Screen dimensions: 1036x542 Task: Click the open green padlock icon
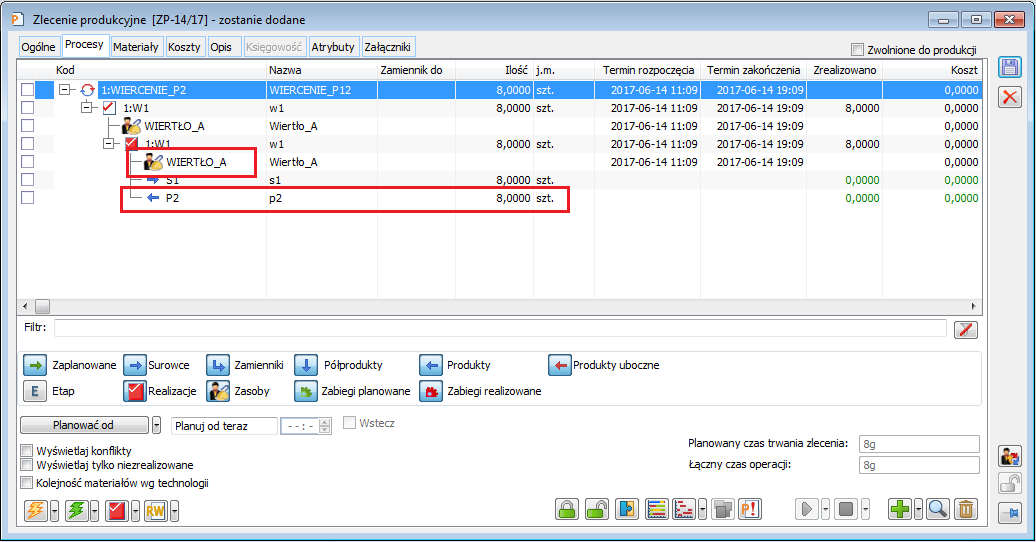pyautogui.click(x=597, y=510)
